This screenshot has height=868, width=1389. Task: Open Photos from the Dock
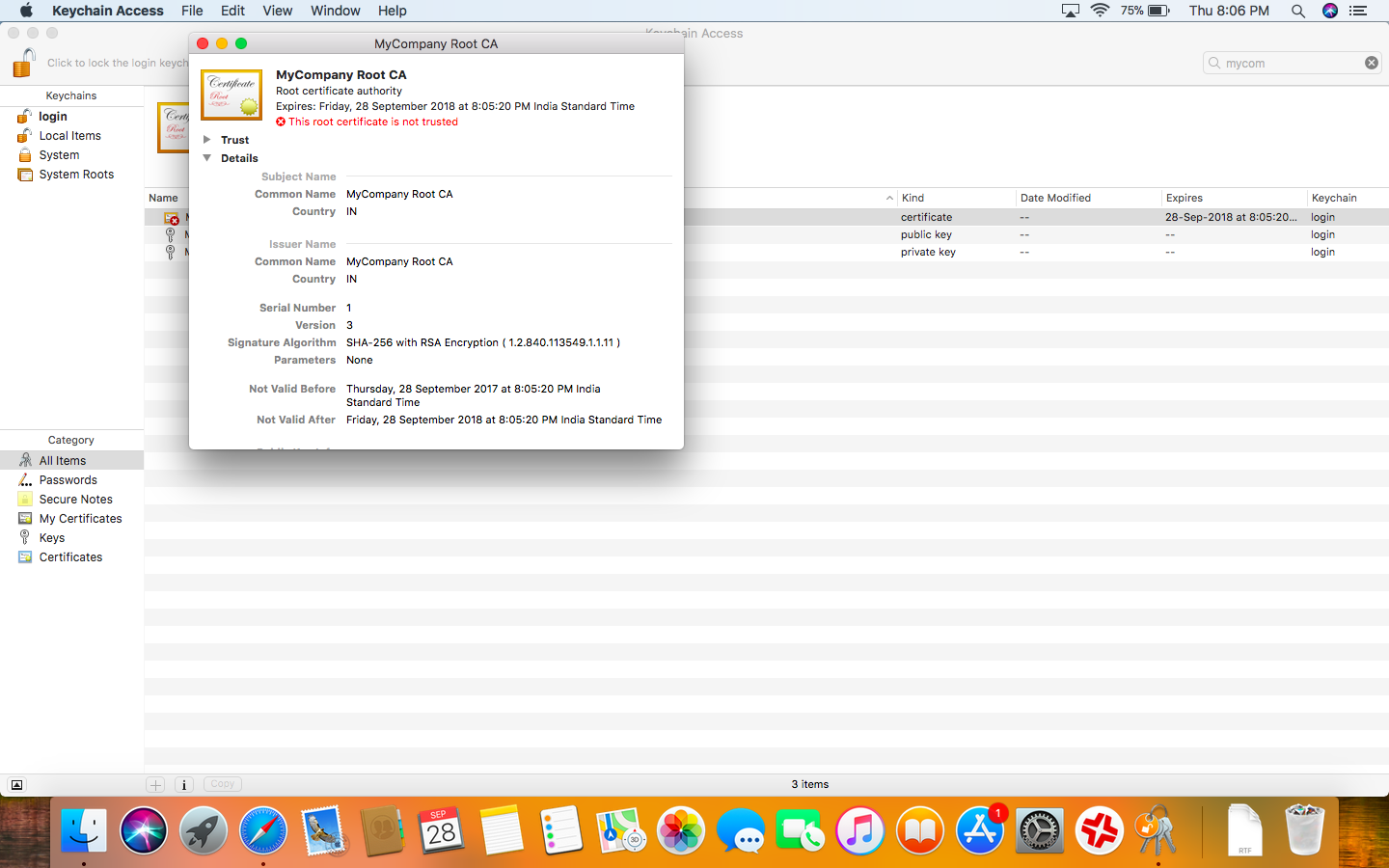click(x=681, y=830)
